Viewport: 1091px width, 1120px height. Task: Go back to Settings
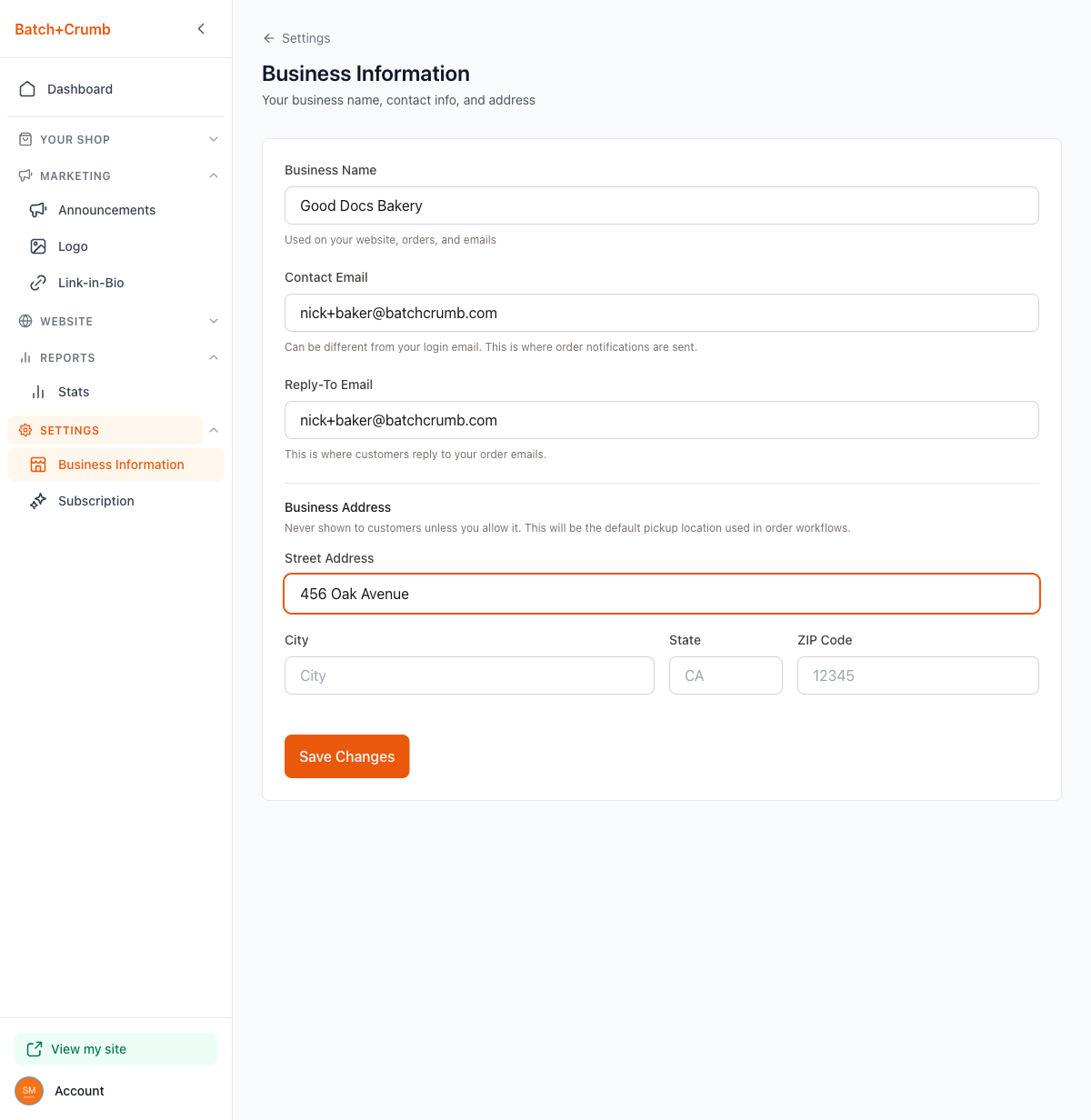(x=296, y=38)
